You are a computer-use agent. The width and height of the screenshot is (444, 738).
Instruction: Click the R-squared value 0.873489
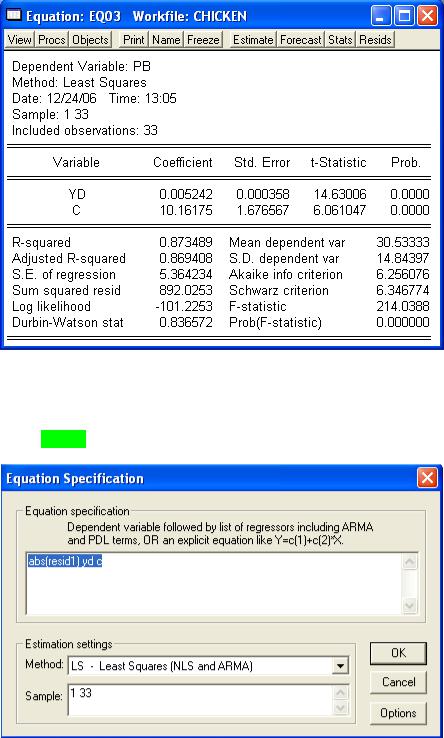coord(186,243)
